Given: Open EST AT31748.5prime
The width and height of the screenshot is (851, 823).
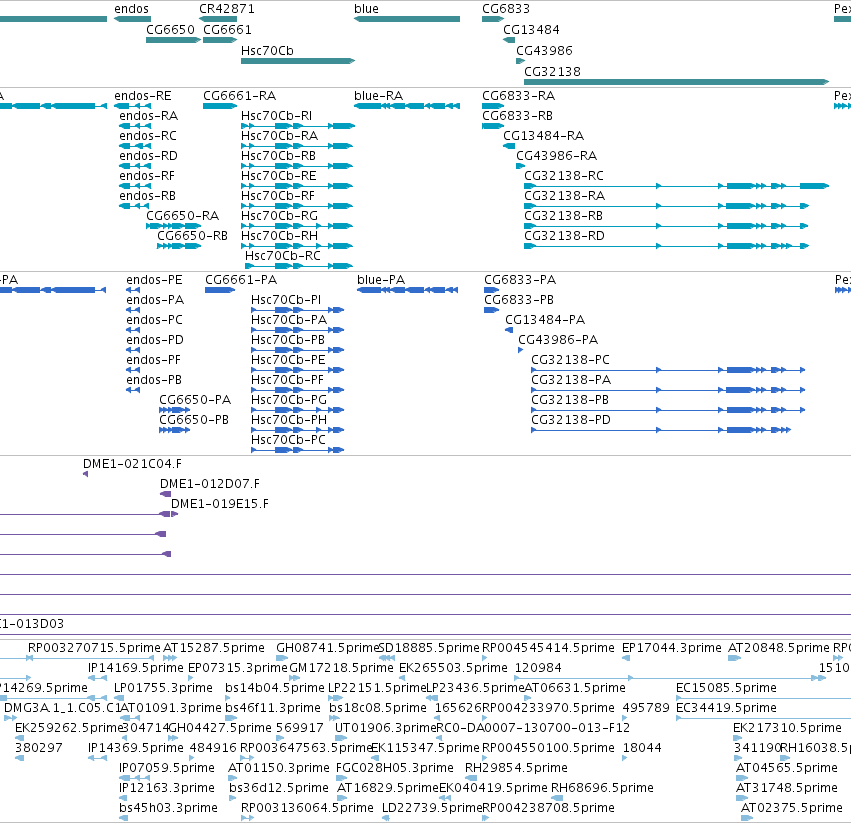Looking at the screenshot, I should point(786,788).
